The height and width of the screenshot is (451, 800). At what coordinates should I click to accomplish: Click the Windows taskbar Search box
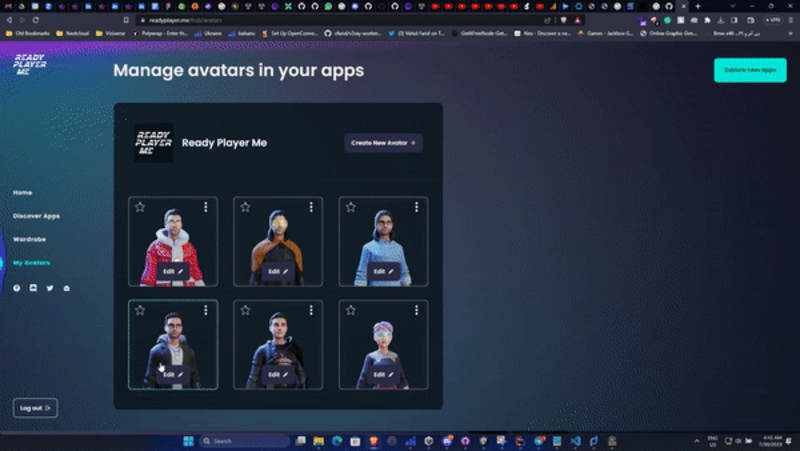[244, 441]
